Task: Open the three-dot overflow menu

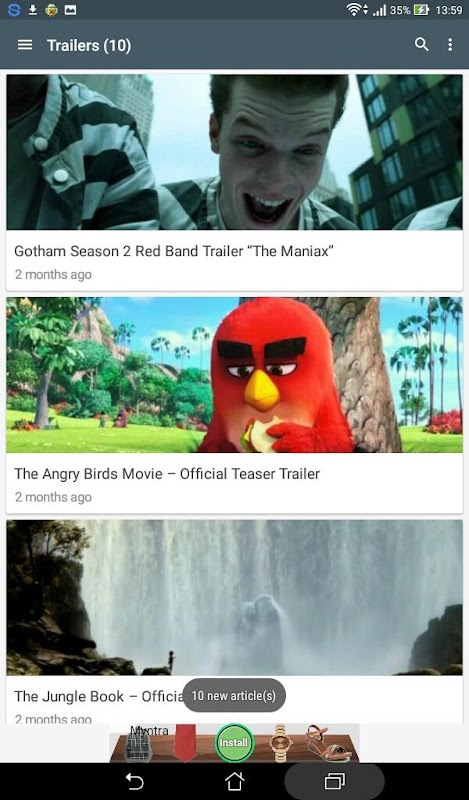Action: 450,45
